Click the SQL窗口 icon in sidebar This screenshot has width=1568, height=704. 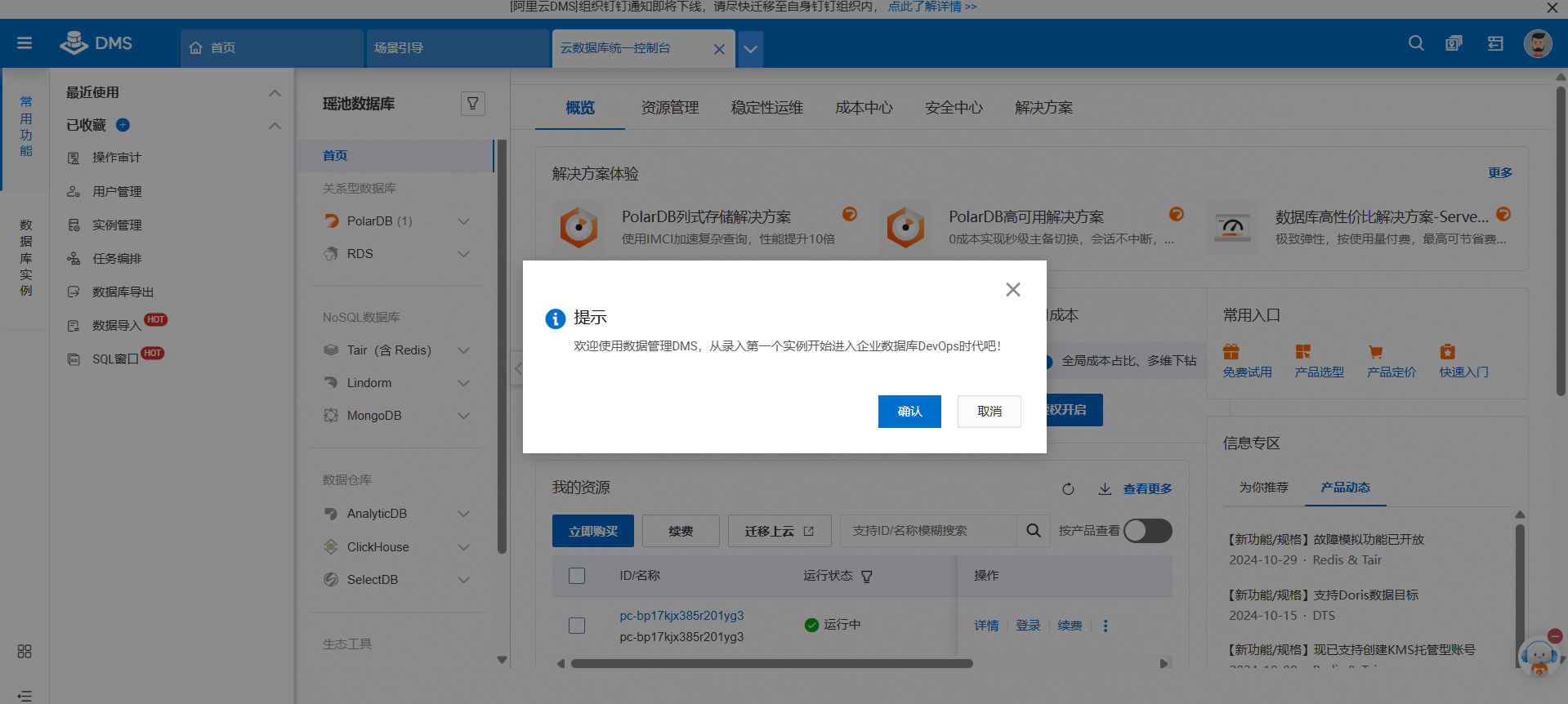tap(74, 359)
